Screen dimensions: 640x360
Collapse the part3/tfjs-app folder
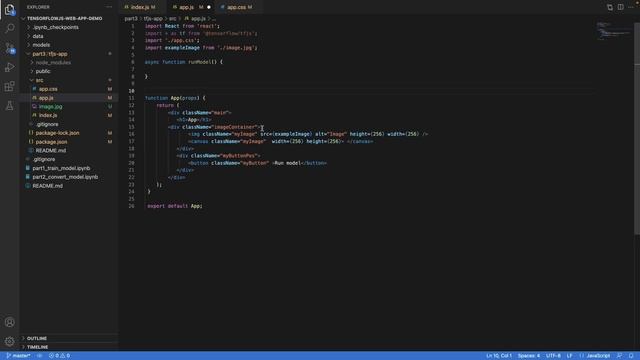50,54
